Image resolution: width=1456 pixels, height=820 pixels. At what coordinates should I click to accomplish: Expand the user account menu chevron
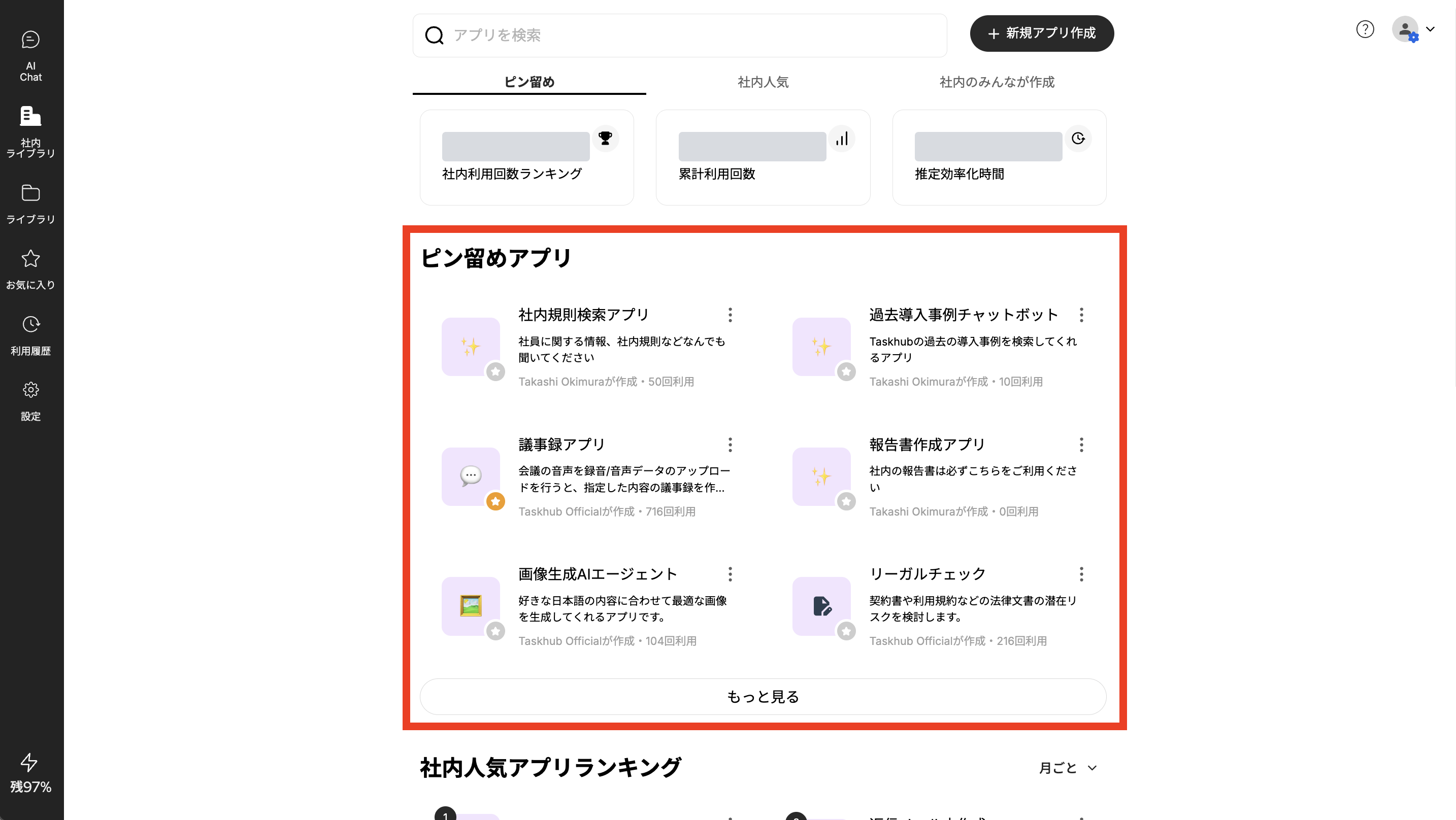[1430, 29]
